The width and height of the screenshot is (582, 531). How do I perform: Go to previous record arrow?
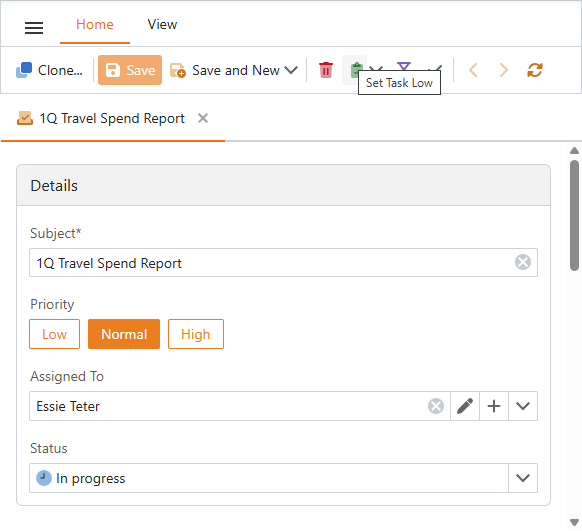(473, 70)
